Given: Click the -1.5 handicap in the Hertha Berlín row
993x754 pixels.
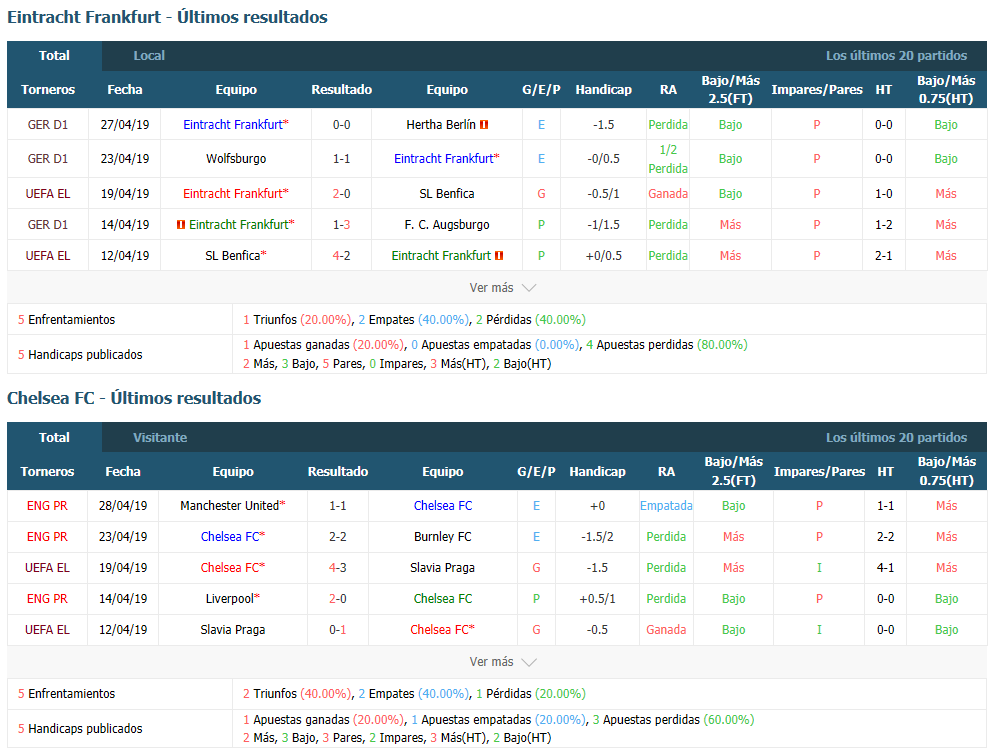Looking at the screenshot, I should (604, 125).
